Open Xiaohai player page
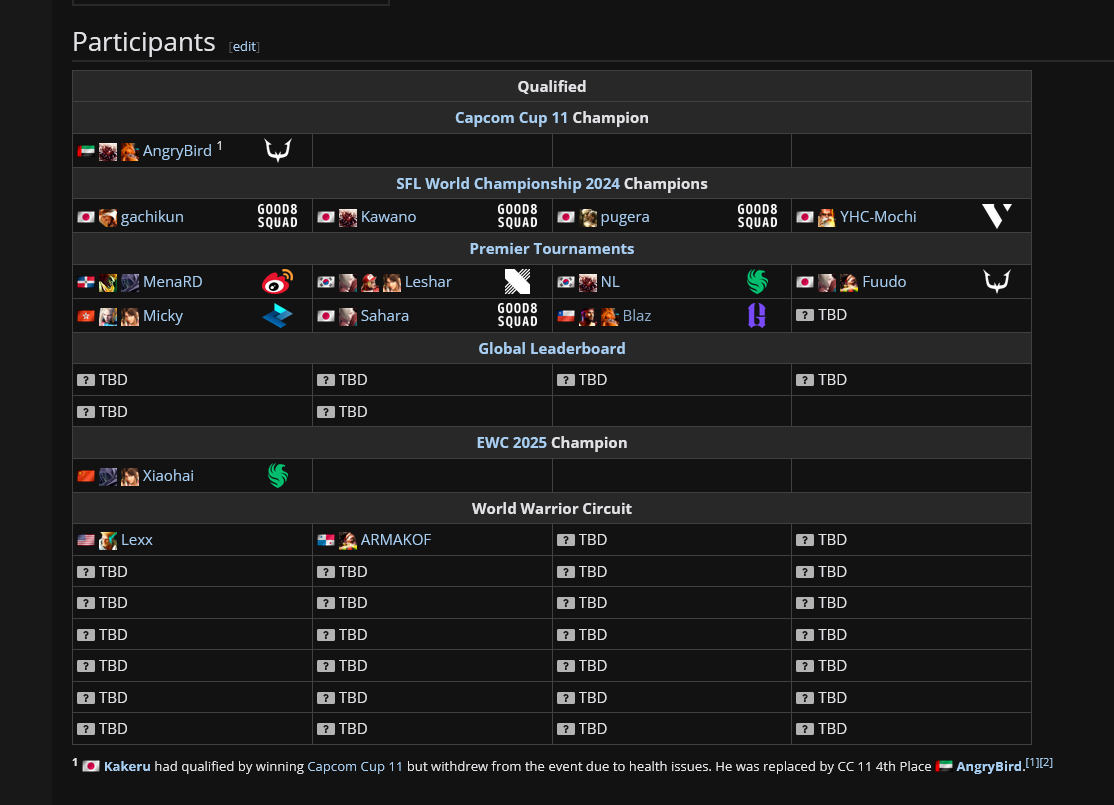 (168, 475)
